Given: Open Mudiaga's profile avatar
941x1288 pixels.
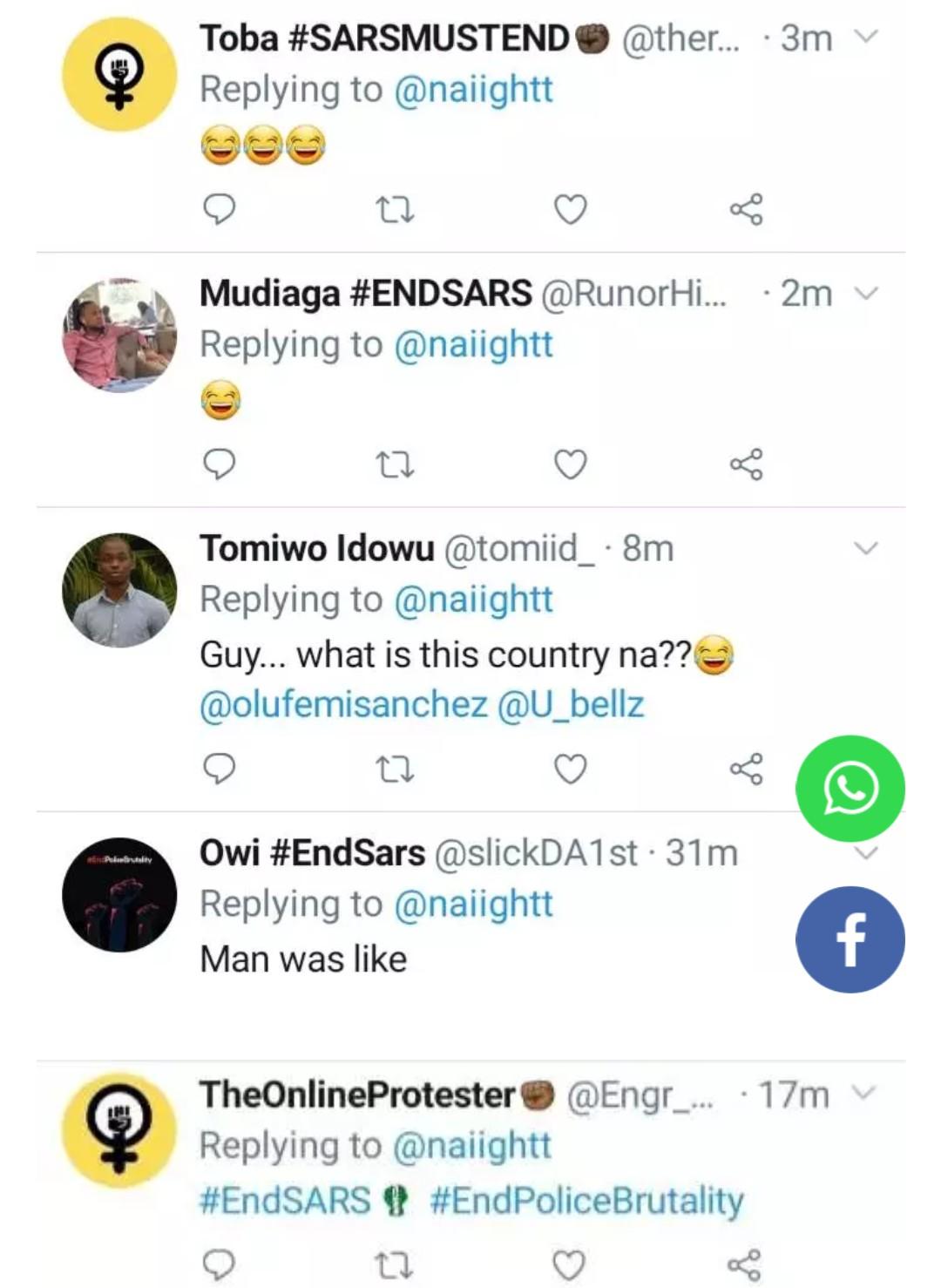Looking at the screenshot, I should point(119,336).
